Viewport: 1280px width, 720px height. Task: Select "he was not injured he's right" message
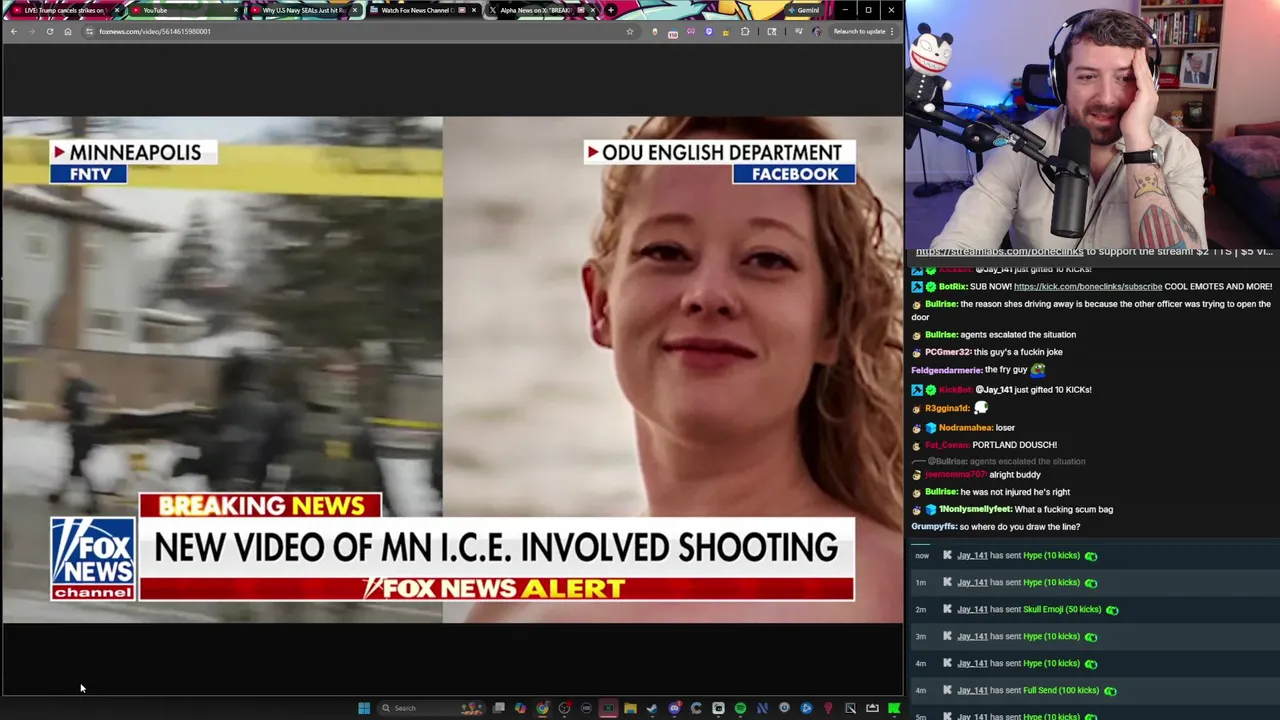pyautogui.click(x=1015, y=492)
